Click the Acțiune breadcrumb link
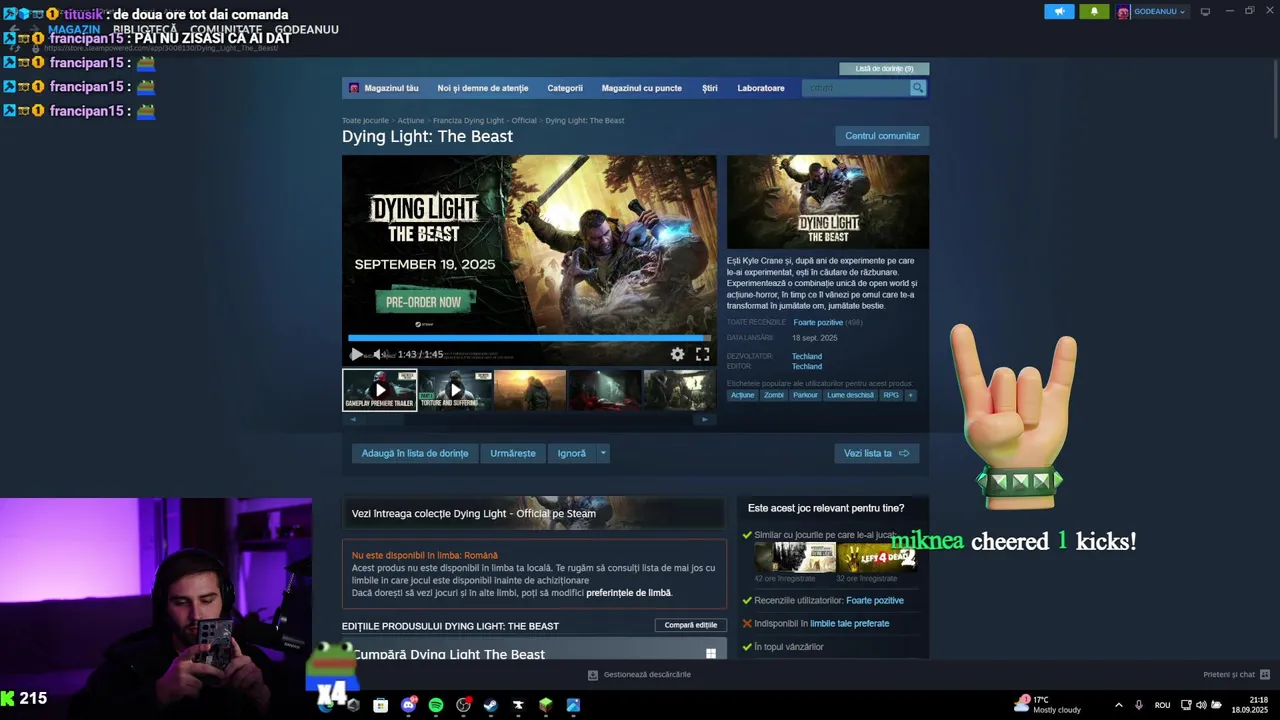The image size is (1280, 720). click(x=411, y=120)
